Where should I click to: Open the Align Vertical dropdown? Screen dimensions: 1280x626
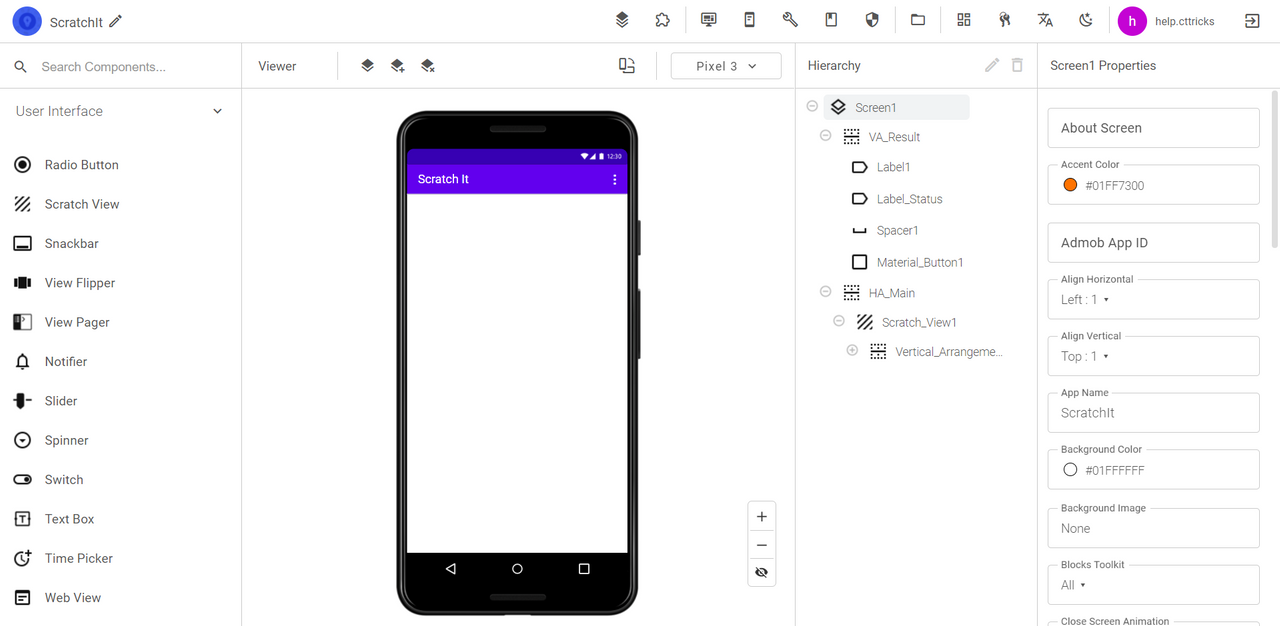(x=1153, y=356)
